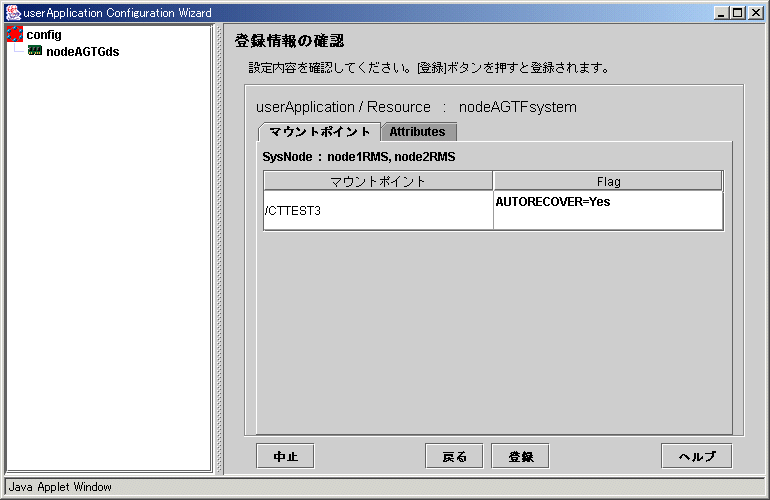Switch to the Attributes tab

click(418, 132)
